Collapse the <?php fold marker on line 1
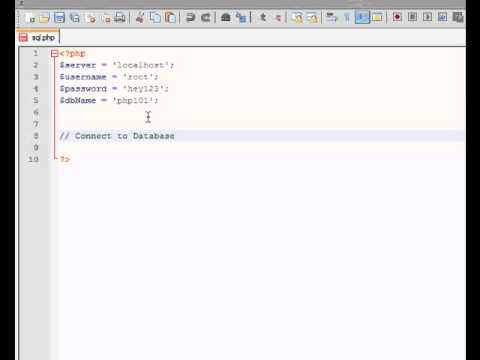 [x=54, y=53]
